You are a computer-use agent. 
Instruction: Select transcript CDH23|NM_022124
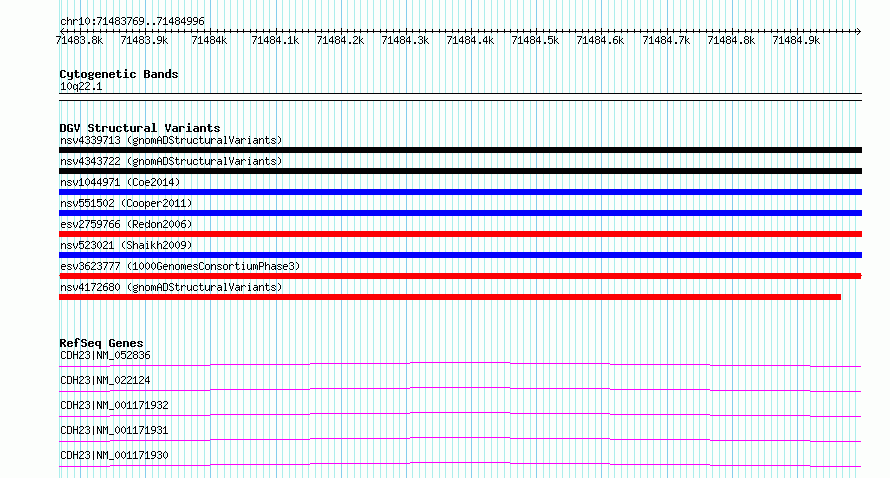click(105, 380)
